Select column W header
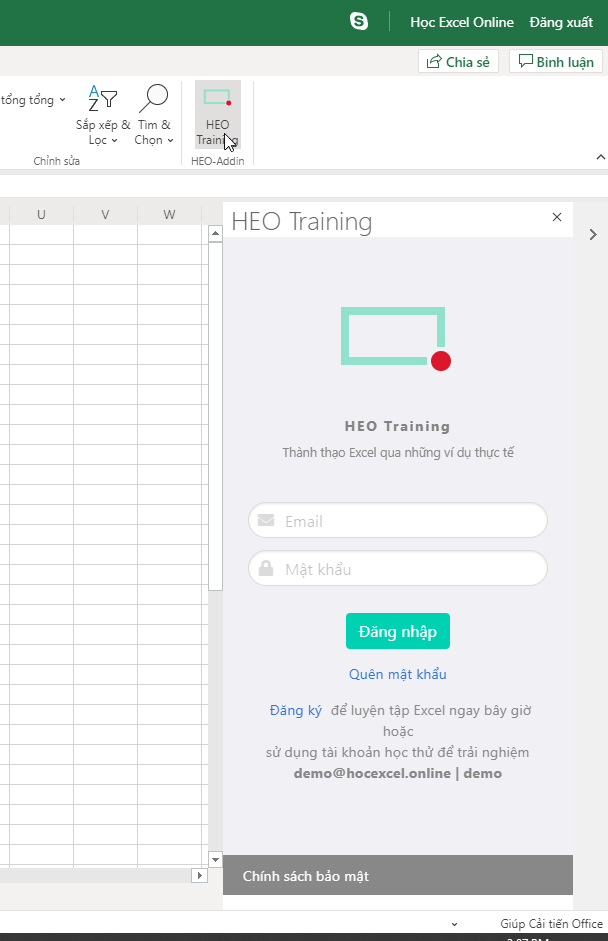 (x=169, y=214)
